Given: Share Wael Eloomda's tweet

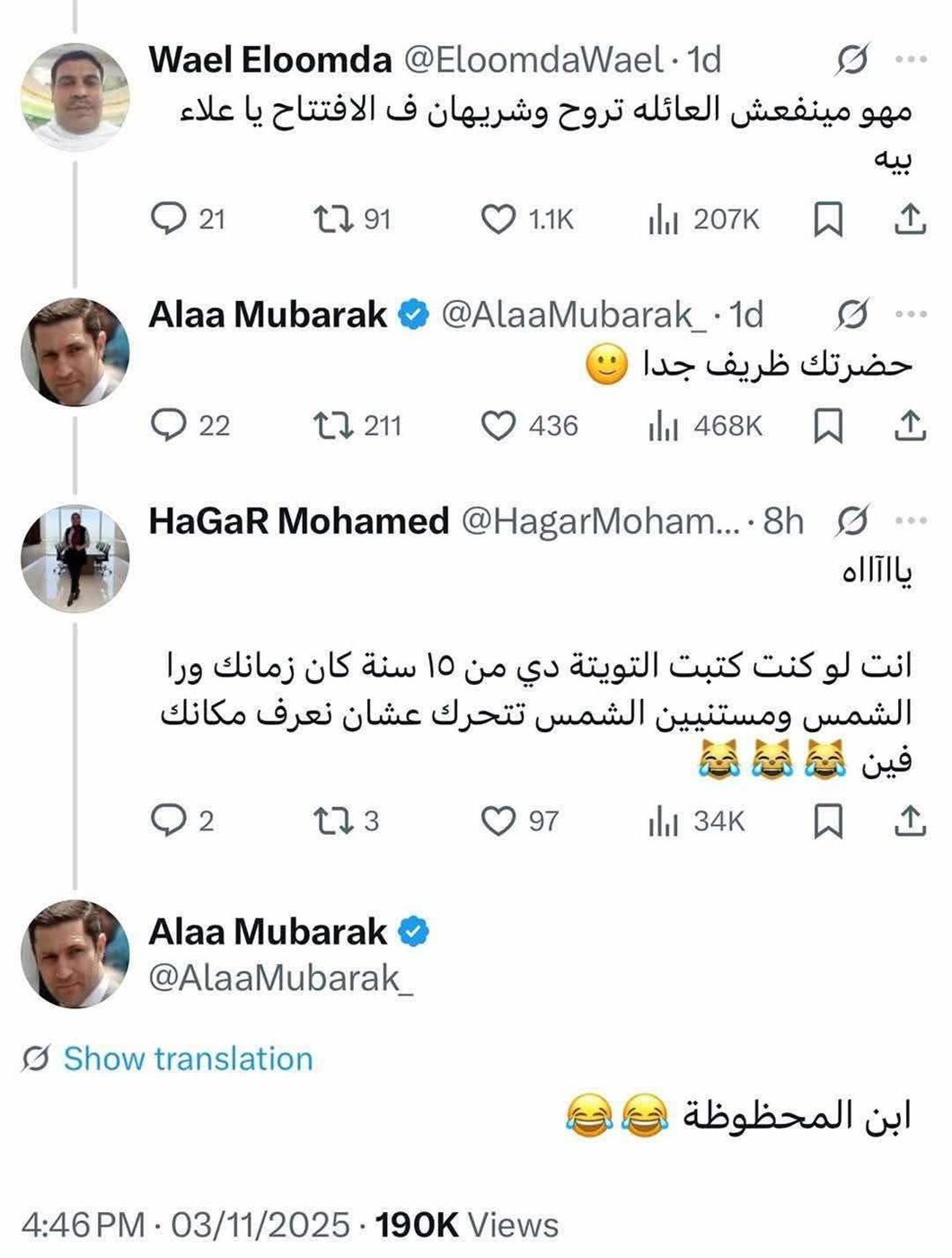Looking at the screenshot, I should pos(910,219).
